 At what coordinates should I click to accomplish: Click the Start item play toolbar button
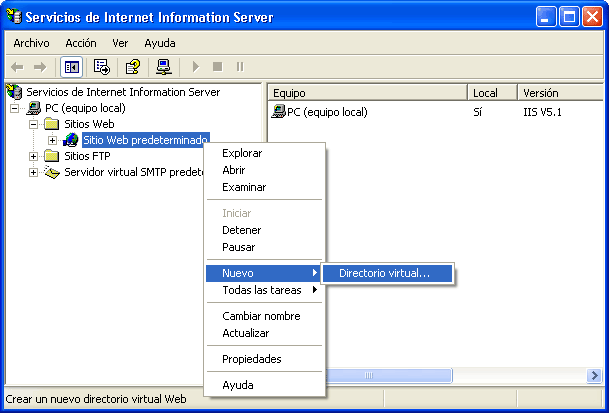pos(196,67)
